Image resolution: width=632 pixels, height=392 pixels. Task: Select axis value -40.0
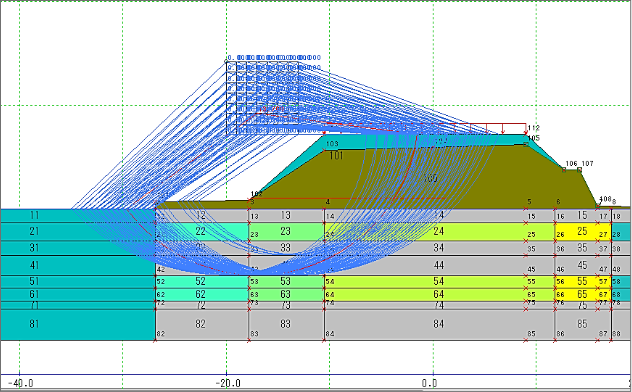coord(21,383)
